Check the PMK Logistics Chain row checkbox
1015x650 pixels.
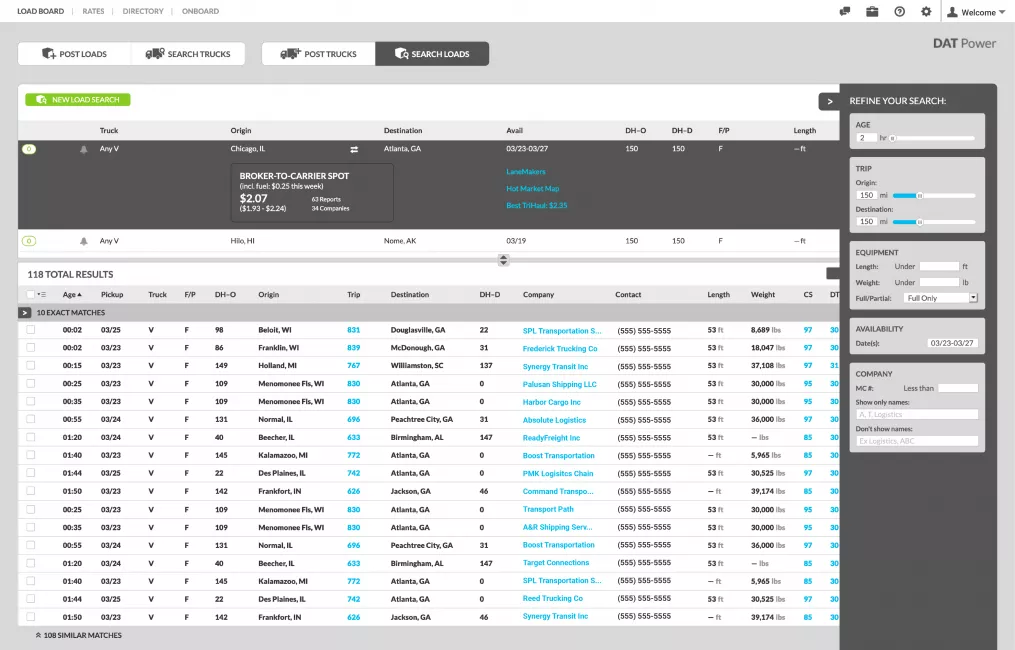click(x=30, y=473)
